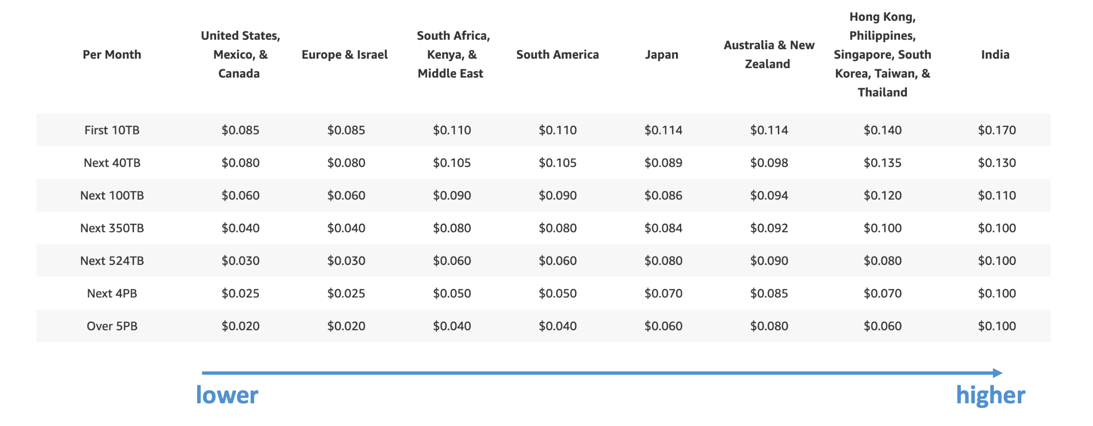The height and width of the screenshot is (426, 1093).
Task: Select the "Over 5PB" row label
Action: point(112,326)
